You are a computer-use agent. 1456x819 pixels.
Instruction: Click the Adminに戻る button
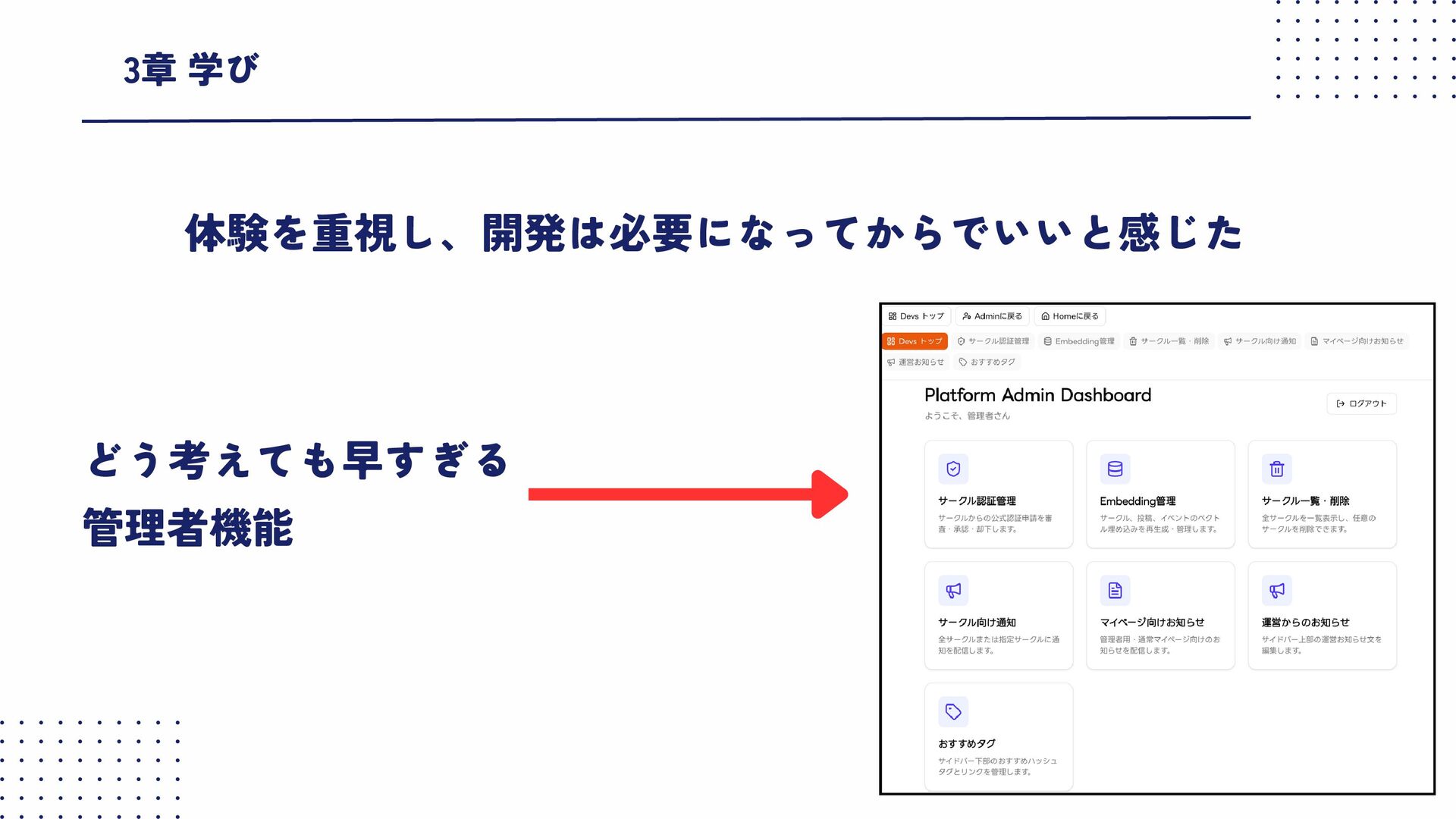992,316
